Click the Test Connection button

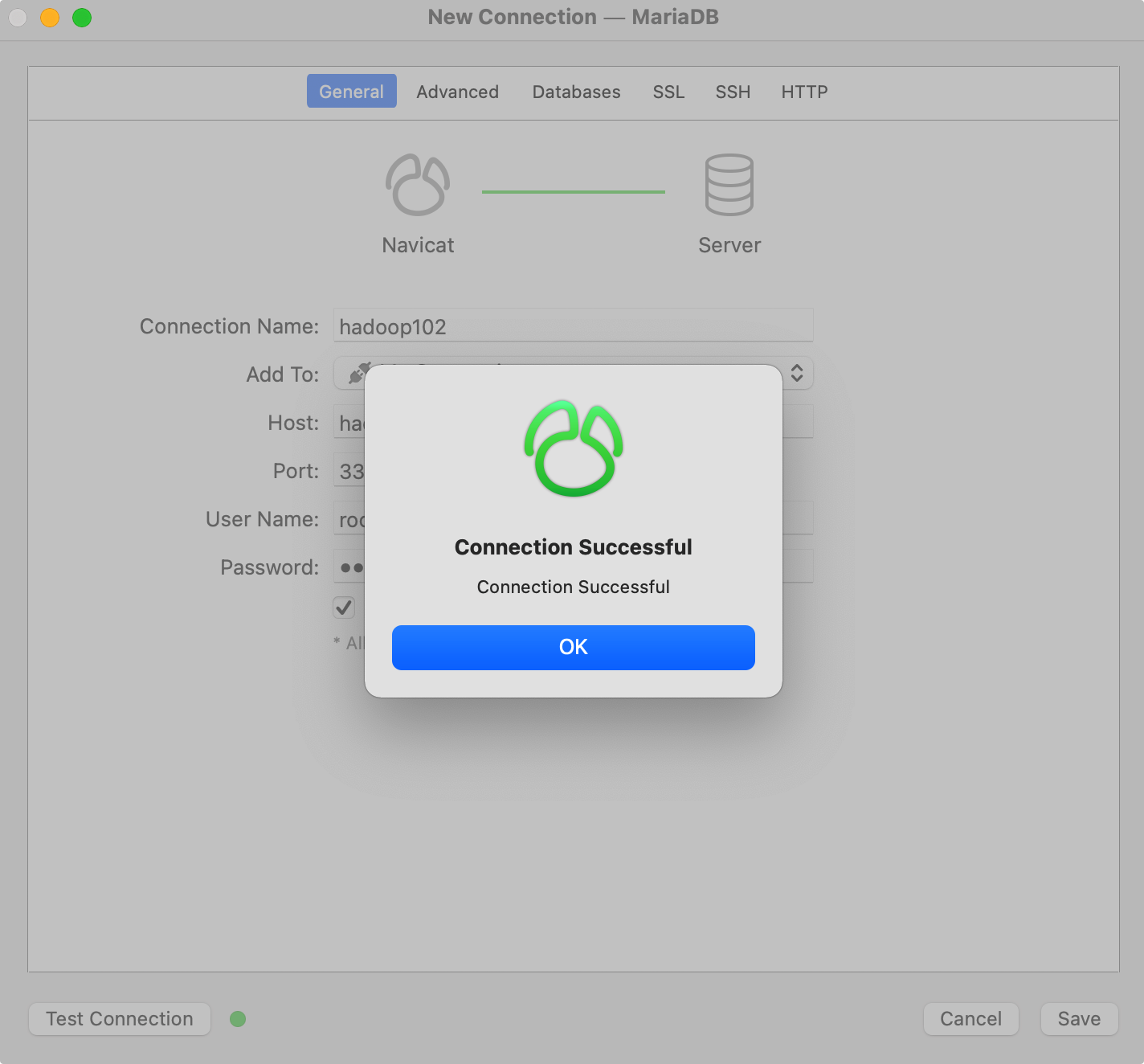coord(120,1019)
